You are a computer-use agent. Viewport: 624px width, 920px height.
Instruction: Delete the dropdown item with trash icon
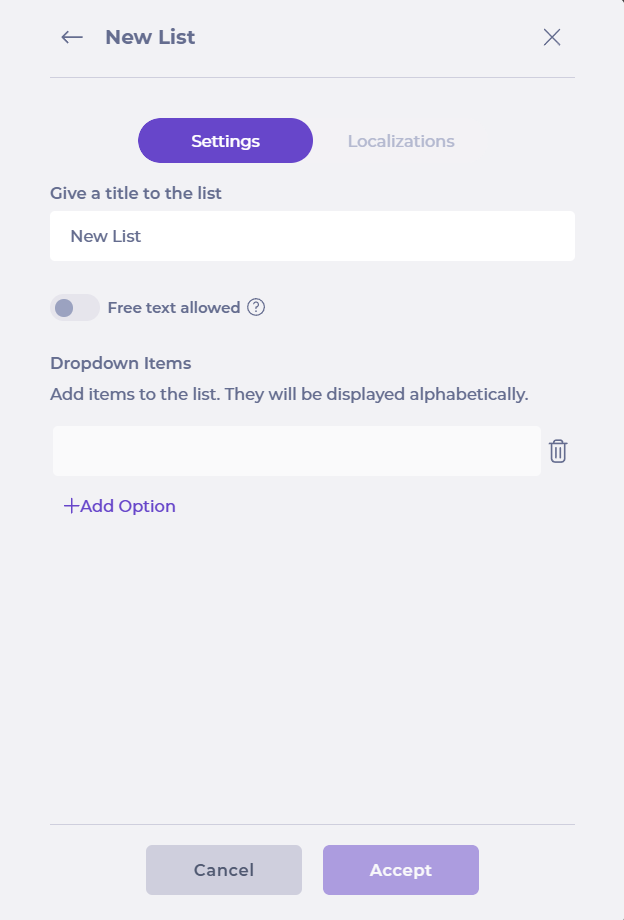[558, 451]
